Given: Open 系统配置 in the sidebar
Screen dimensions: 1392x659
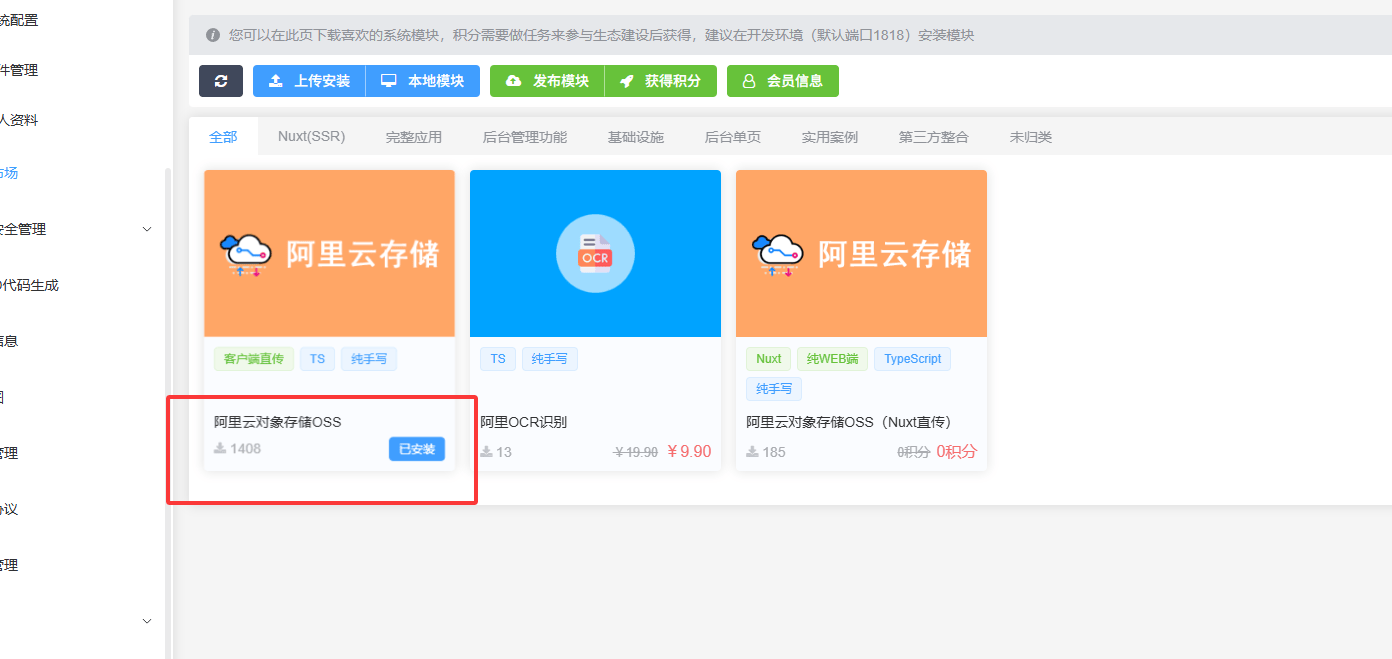Looking at the screenshot, I should (19, 20).
